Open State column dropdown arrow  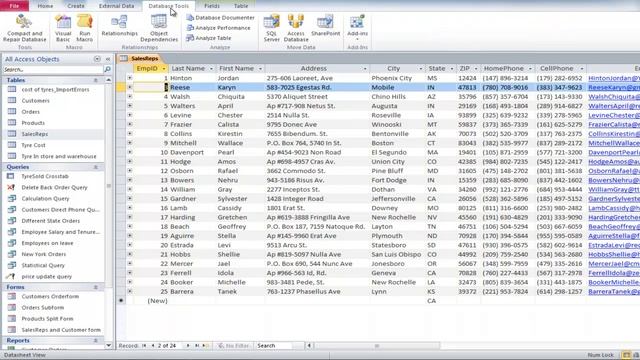[451, 69]
